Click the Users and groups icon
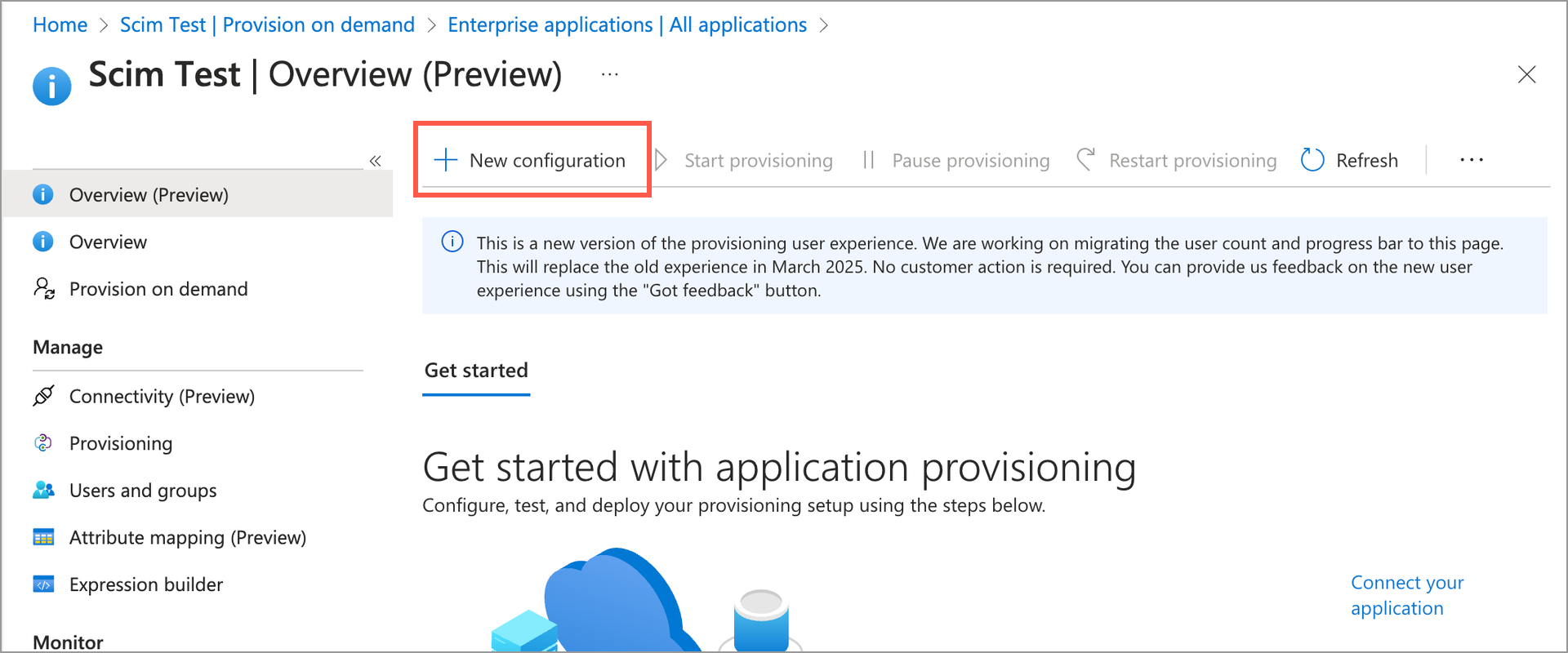1568x653 pixels. point(44,491)
